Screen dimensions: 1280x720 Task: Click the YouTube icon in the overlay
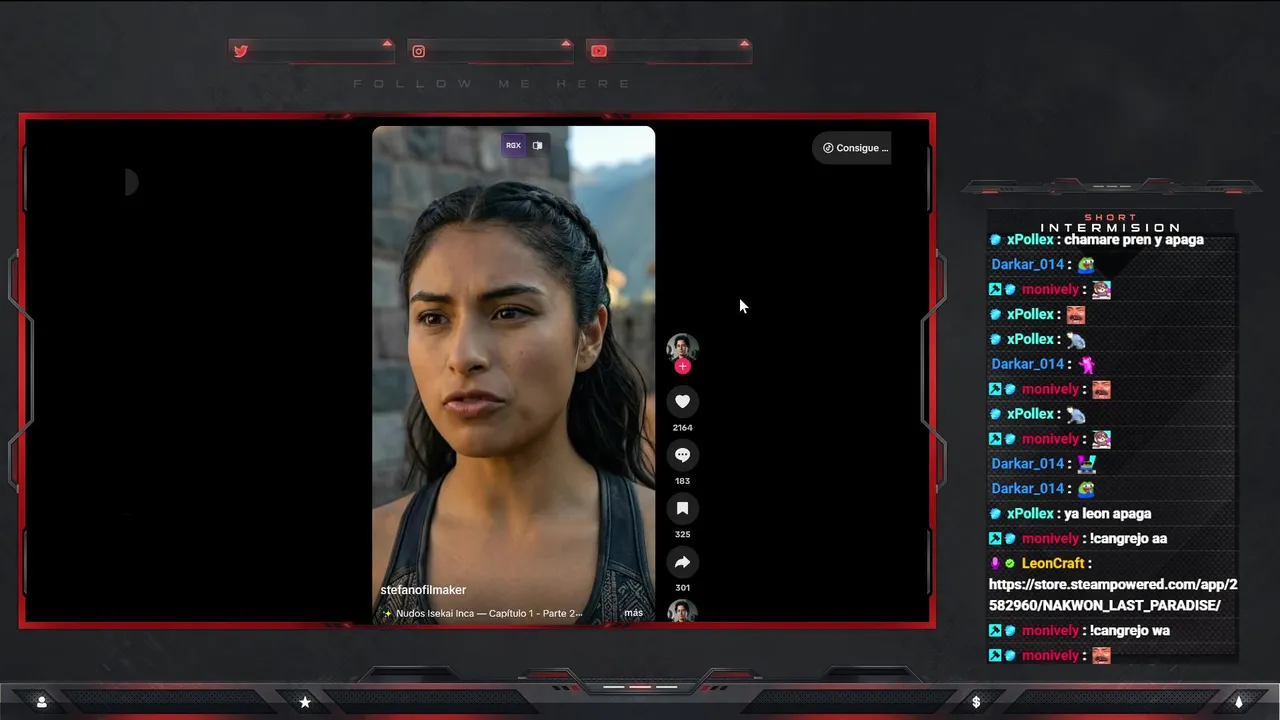(598, 51)
